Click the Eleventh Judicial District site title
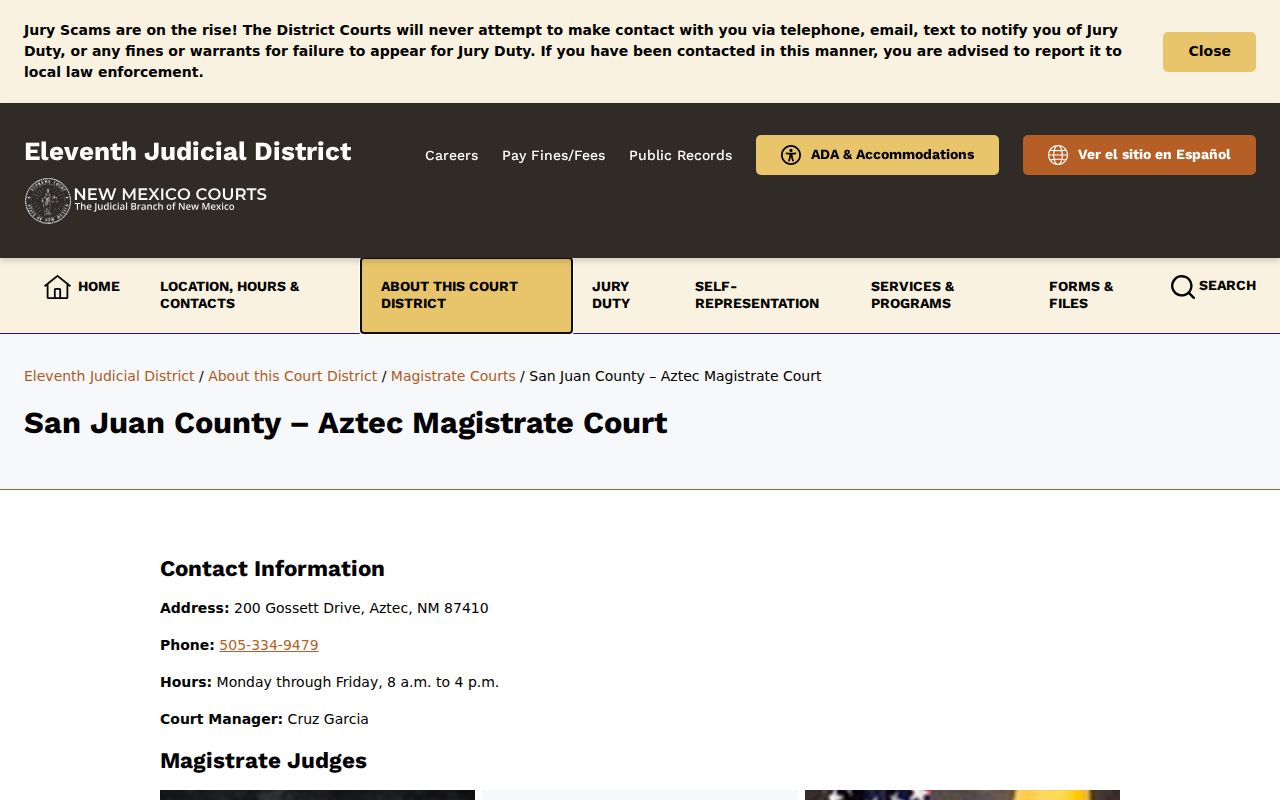 188,152
